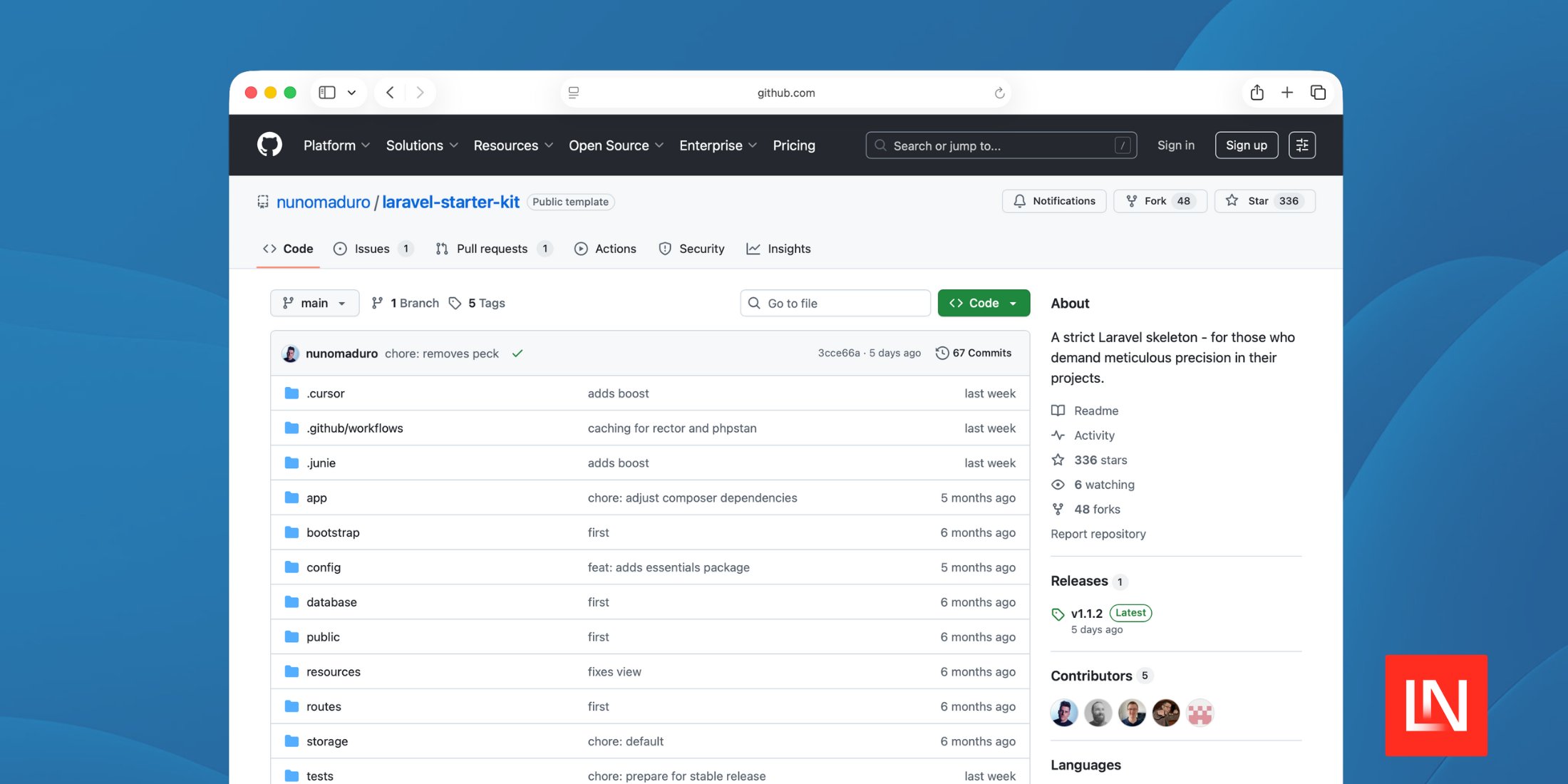This screenshot has width=1568, height=784.
Task: Click green checkmark commit status
Action: pyautogui.click(x=517, y=354)
